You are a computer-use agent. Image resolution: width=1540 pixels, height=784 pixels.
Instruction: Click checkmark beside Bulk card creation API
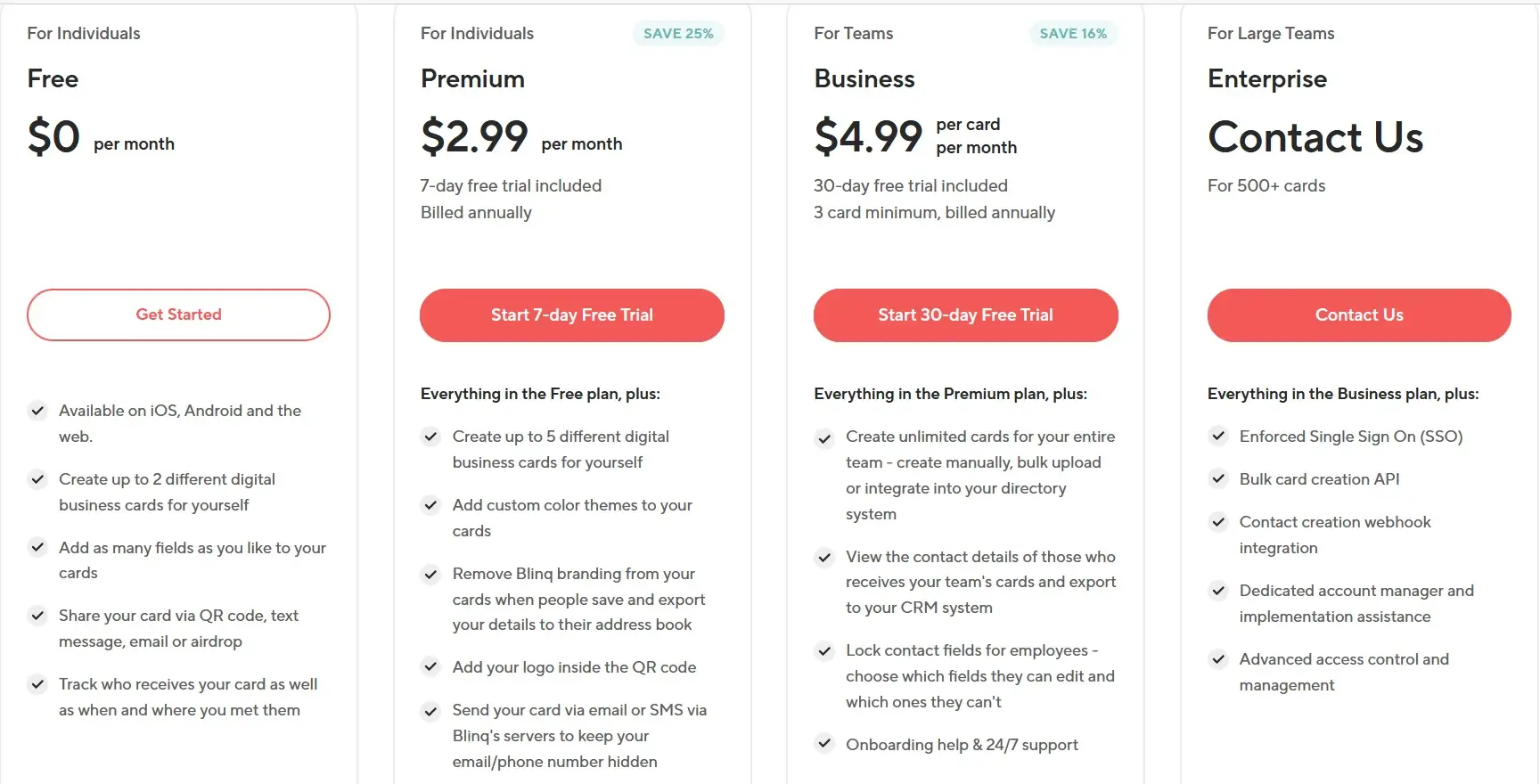tap(1218, 479)
